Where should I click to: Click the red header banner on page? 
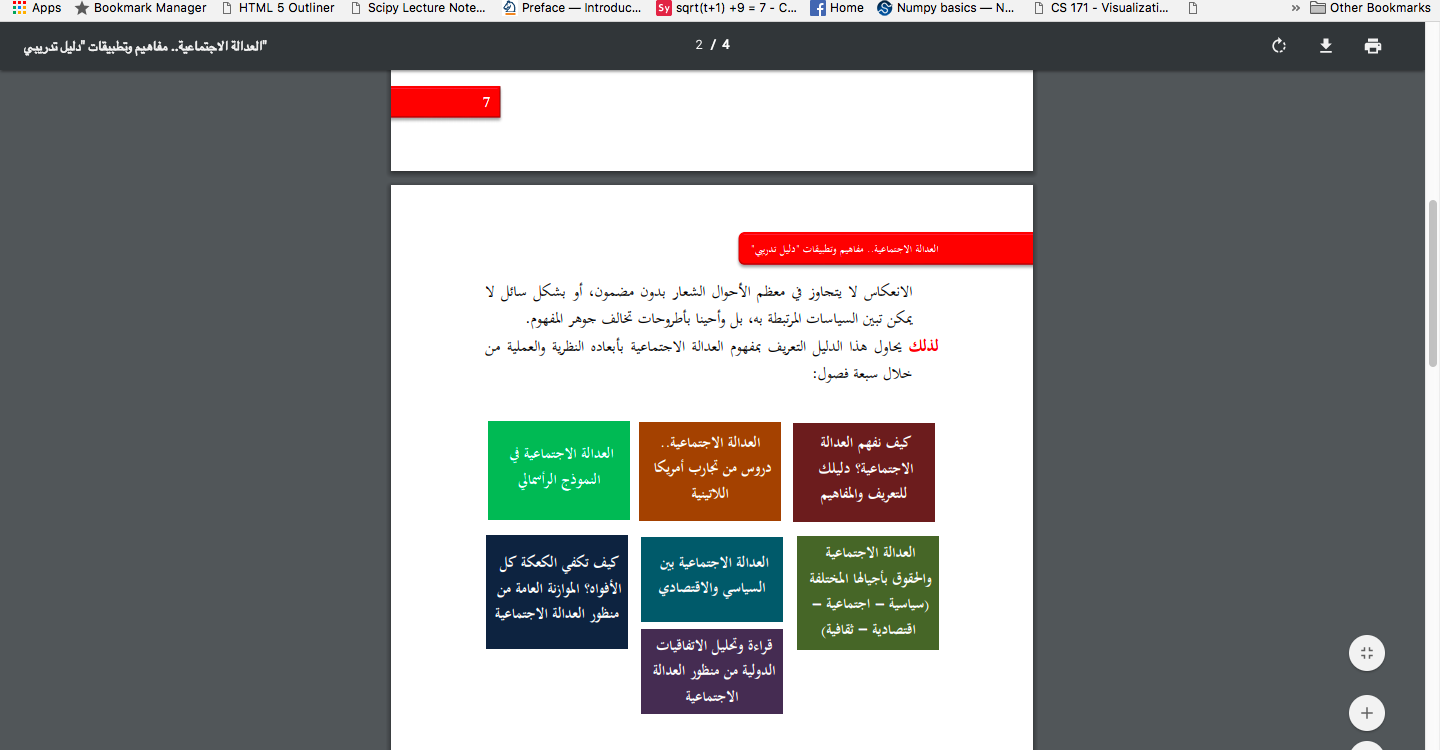pyautogui.click(x=886, y=248)
